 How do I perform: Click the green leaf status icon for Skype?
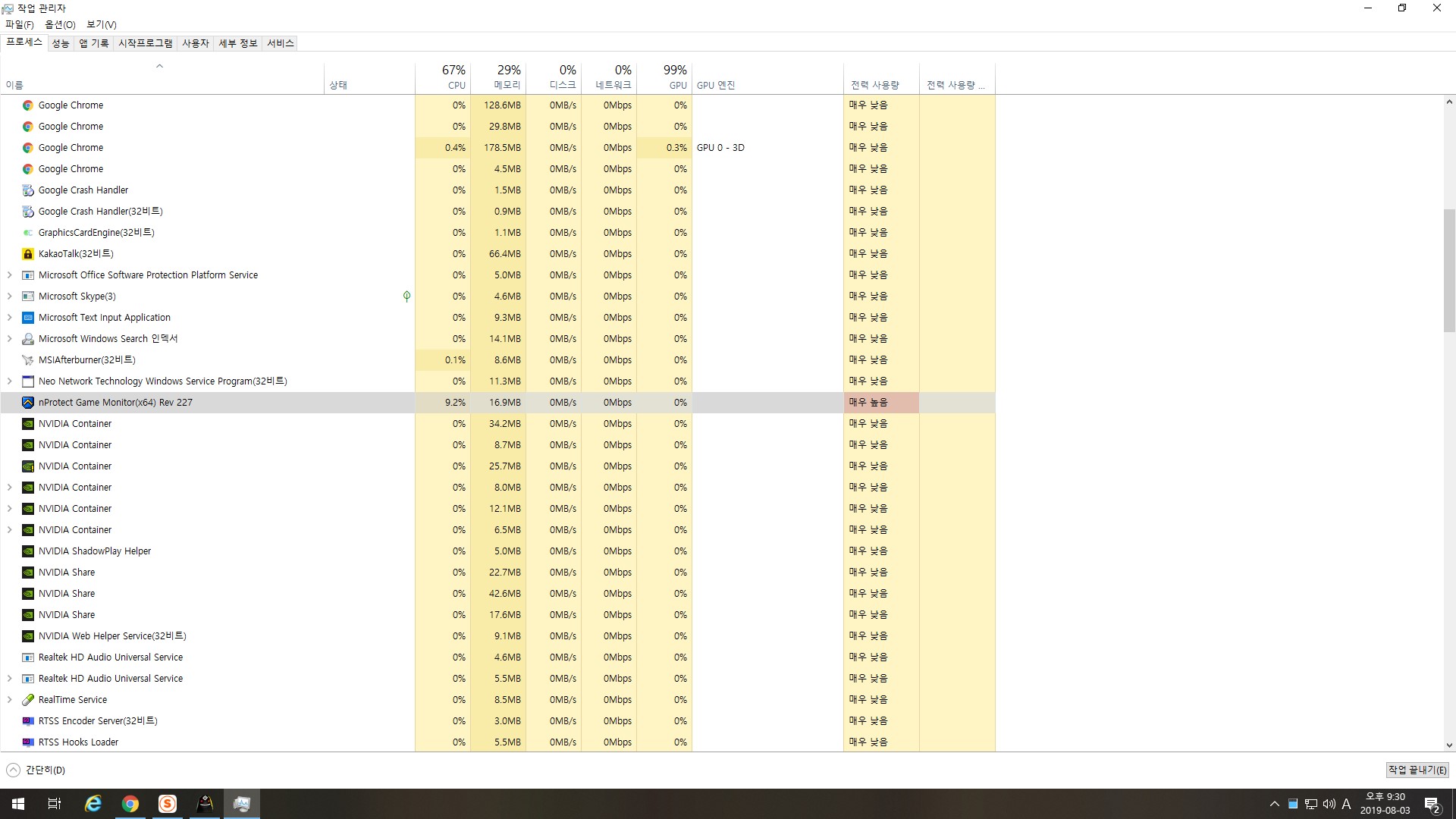[x=406, y=297]
